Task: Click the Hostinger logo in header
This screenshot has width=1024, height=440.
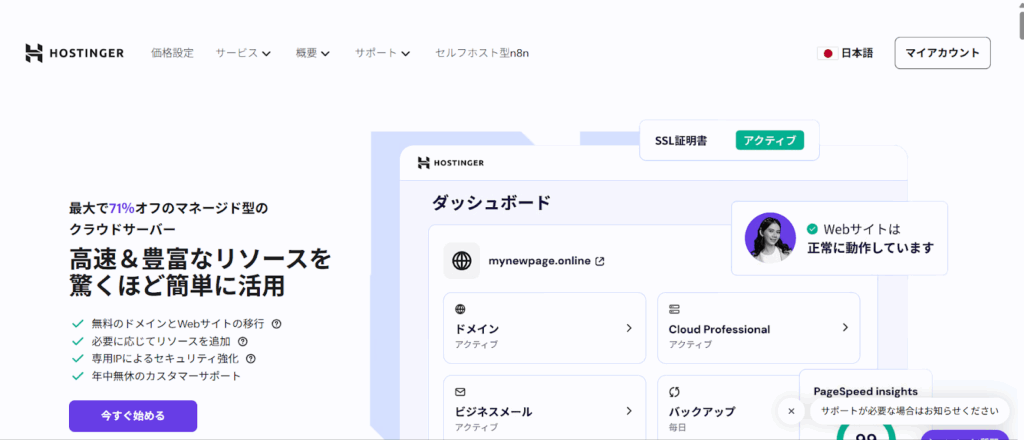Action: point(74,53)
